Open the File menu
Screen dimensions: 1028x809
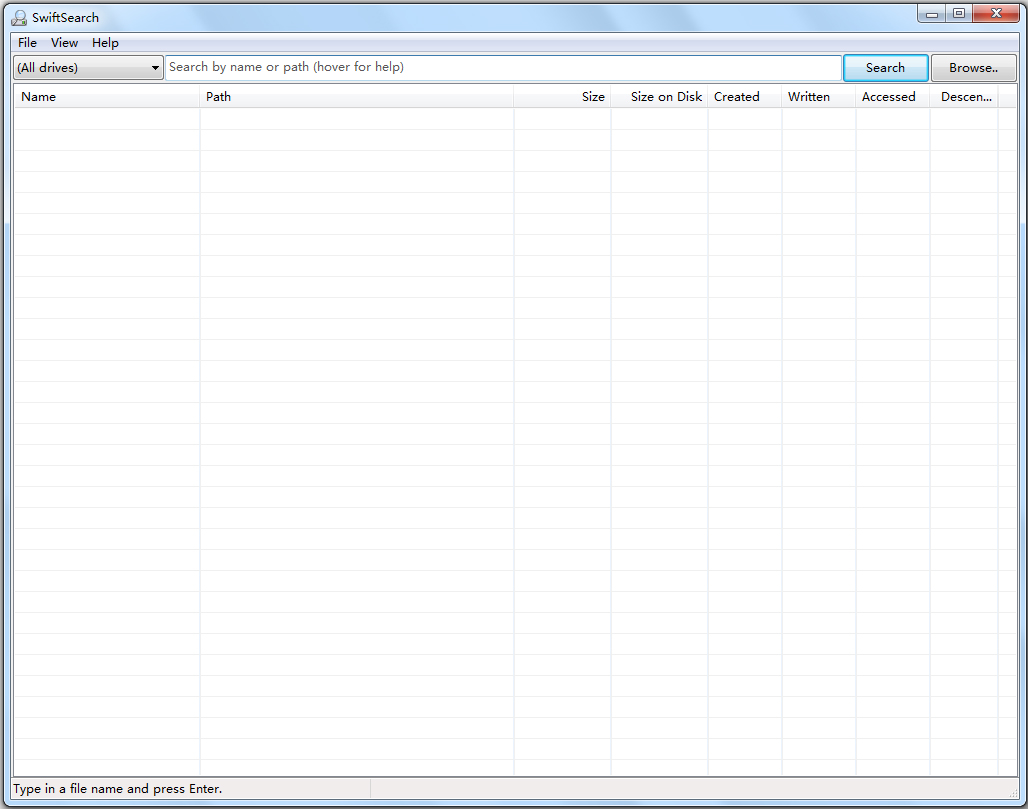click(28, 43)
